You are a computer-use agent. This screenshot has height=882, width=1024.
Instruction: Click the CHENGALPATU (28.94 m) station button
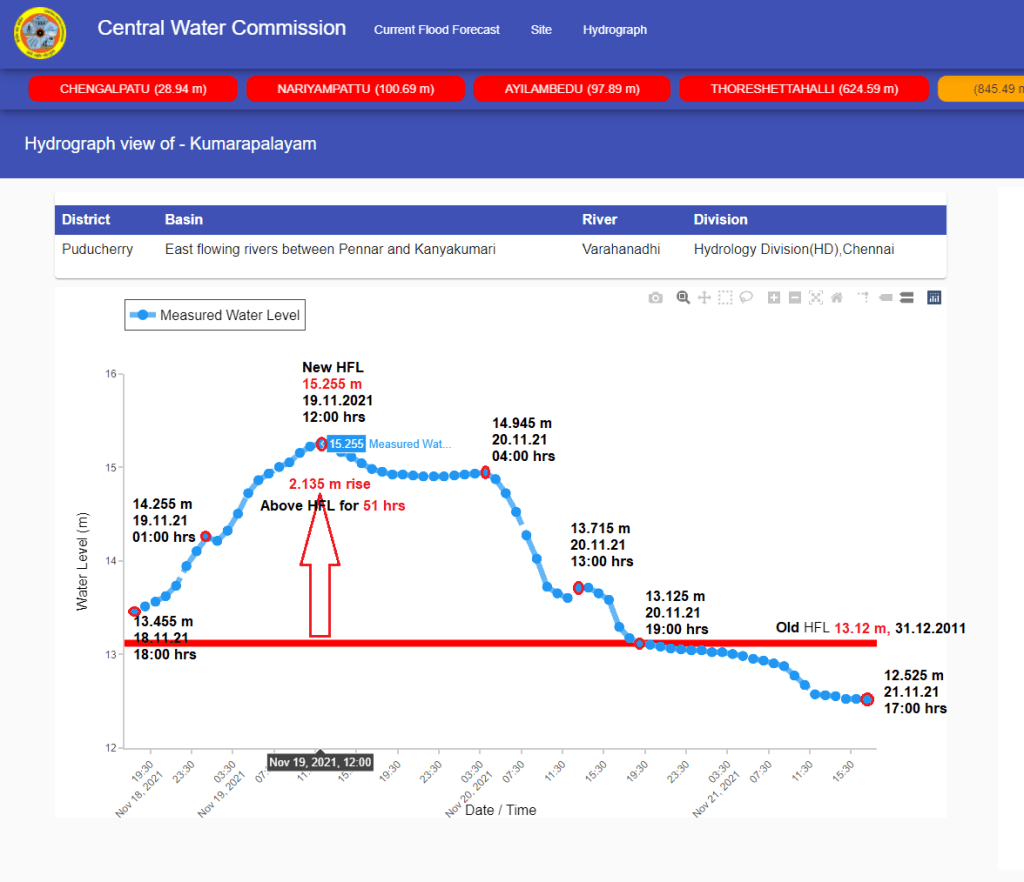click(x=133, y=89)
